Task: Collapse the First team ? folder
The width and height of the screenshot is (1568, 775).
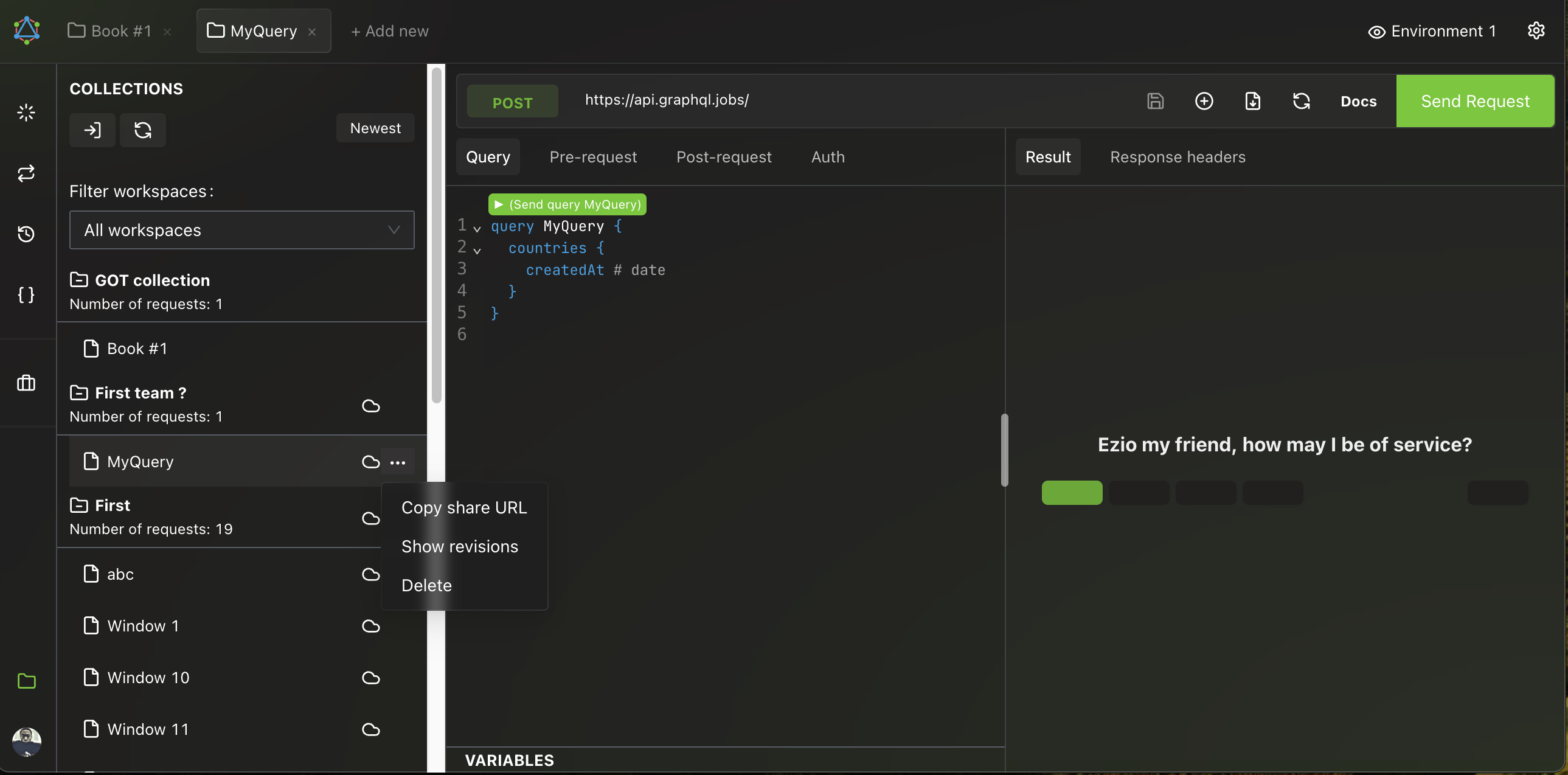Action: pyautogui.click(x=78, y=393)
